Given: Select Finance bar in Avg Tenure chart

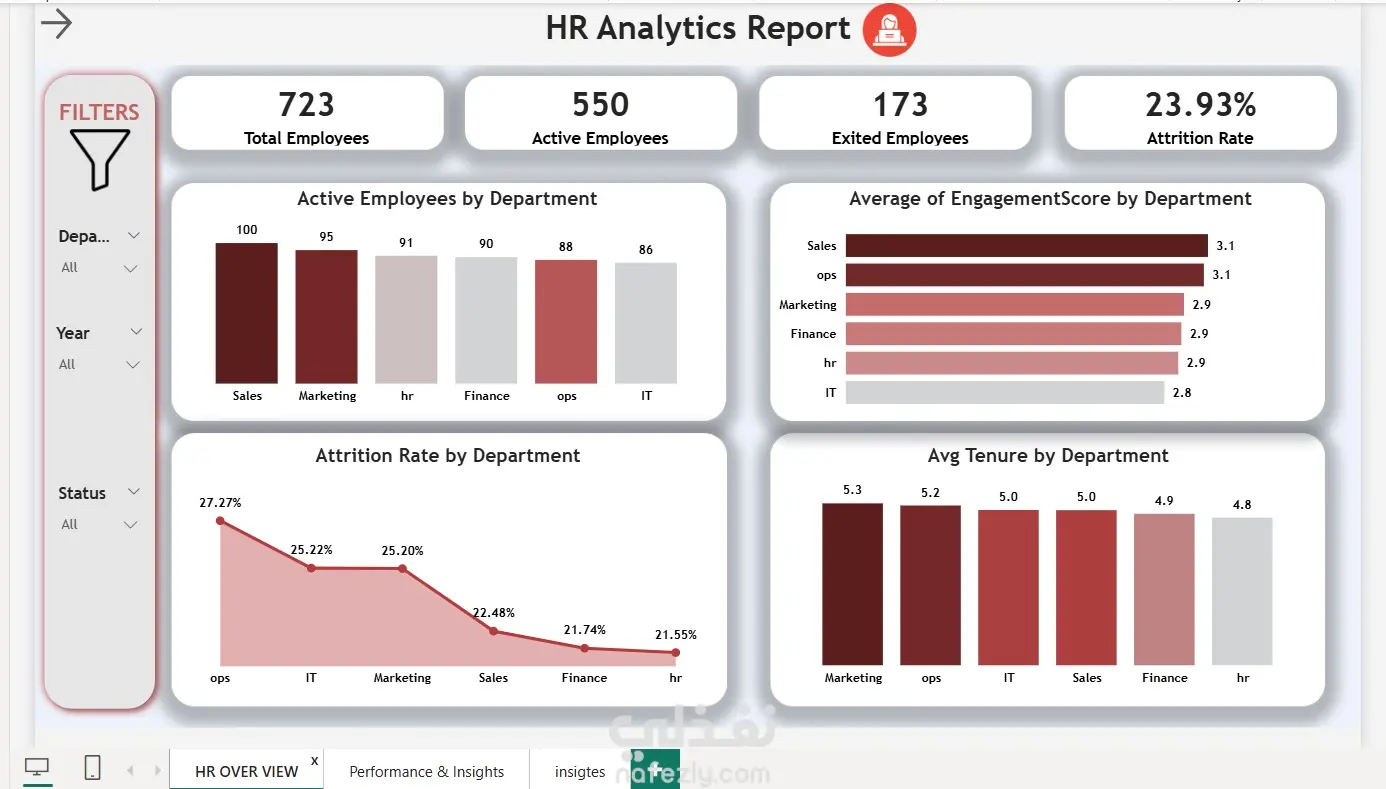Looking at the screenshot, I should [1165, 590].
